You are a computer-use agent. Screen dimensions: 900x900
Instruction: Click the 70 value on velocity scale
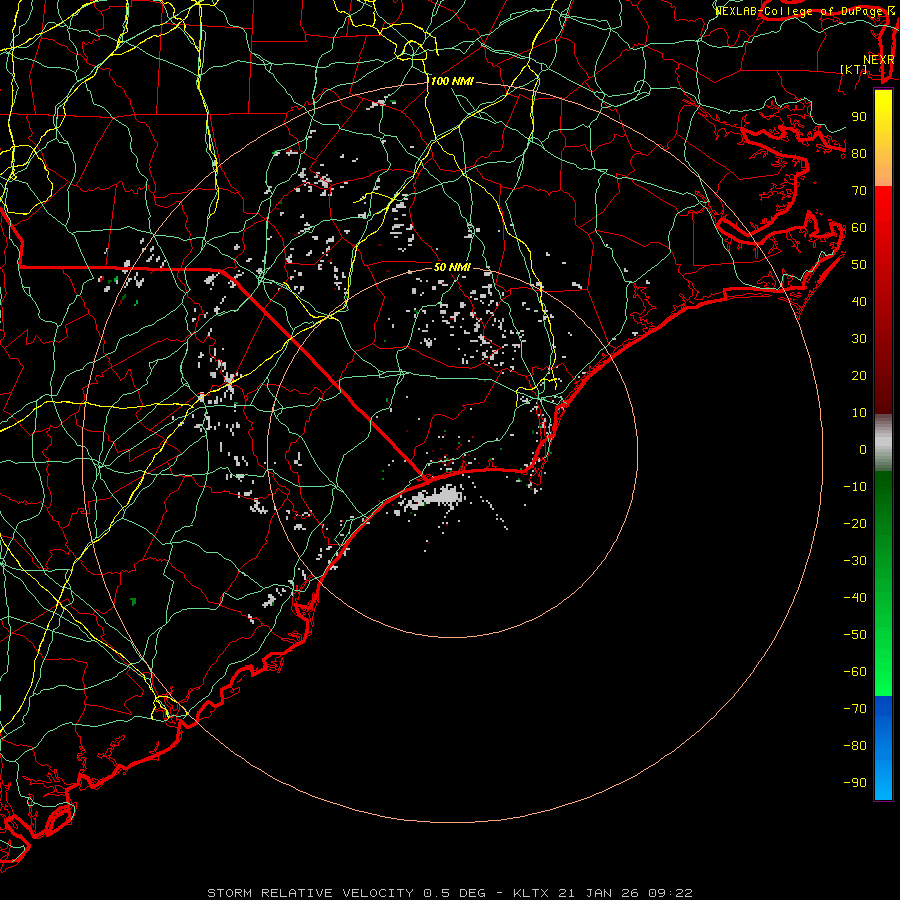859,191
